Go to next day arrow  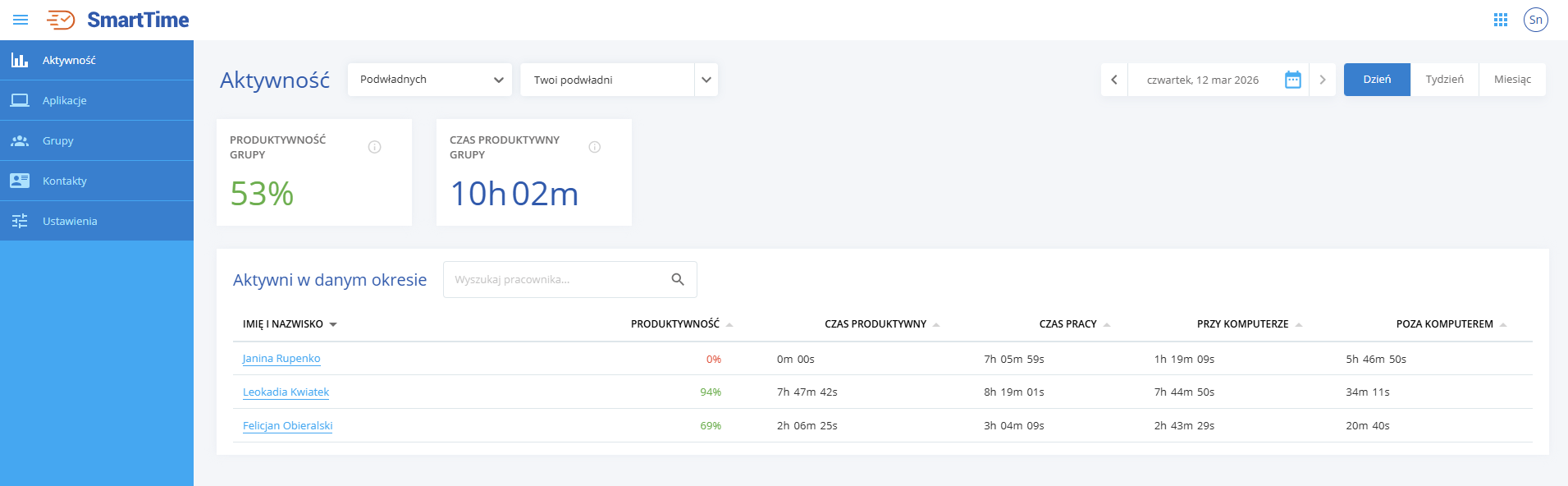click(1323, 80)
